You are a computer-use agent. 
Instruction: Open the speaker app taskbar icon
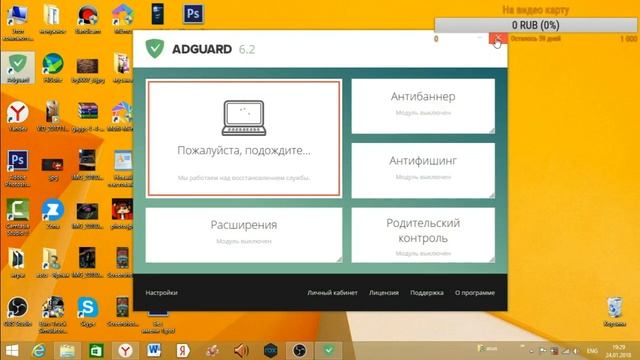coord(241,351)
